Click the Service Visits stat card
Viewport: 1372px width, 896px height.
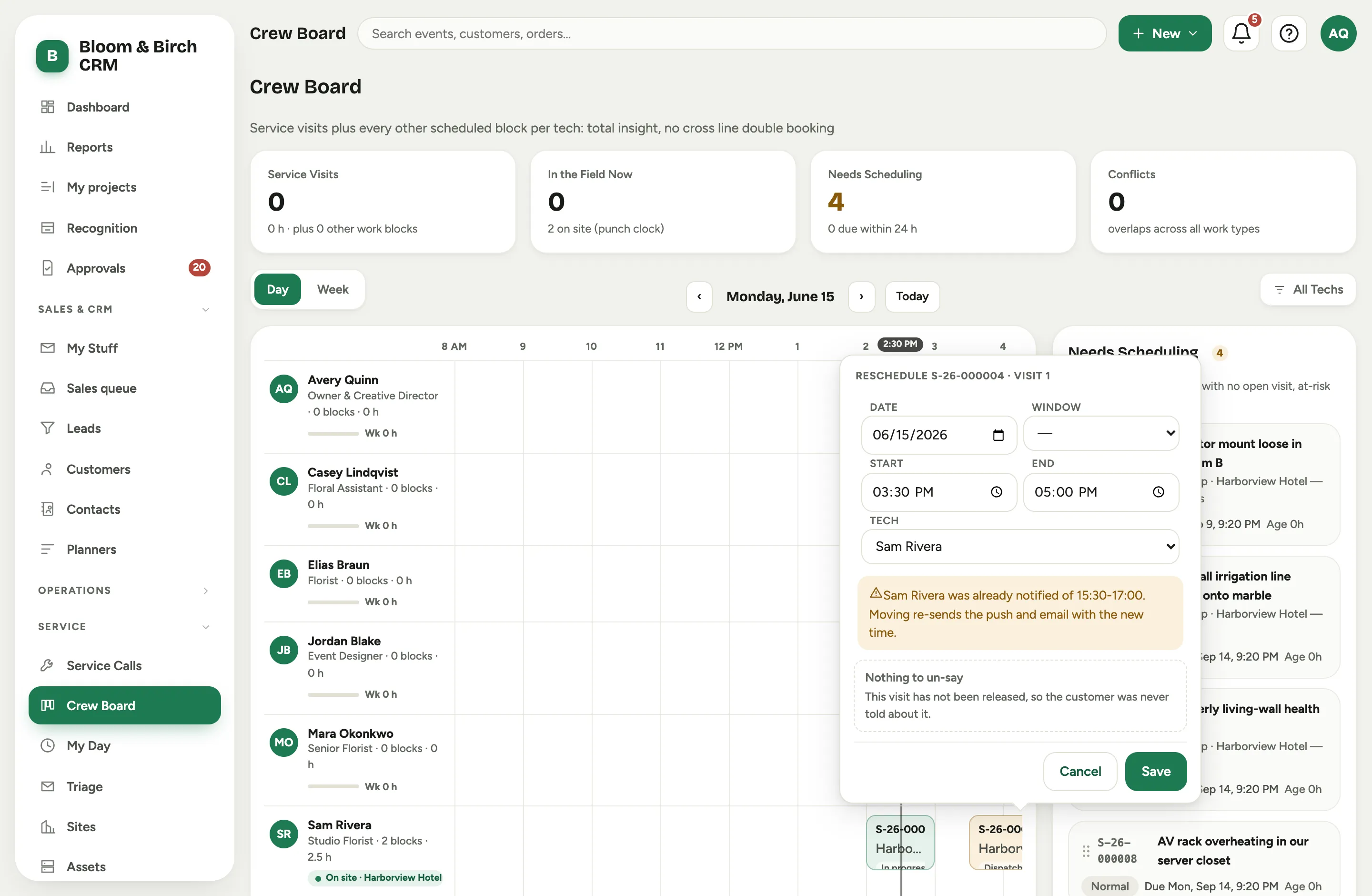click(383, 201)
